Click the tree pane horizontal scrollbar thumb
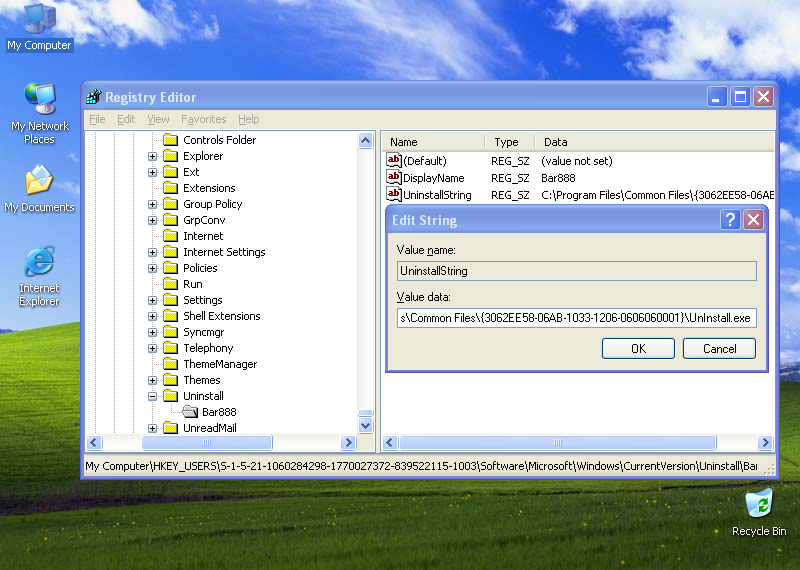The image size is (800, 570). [x=207, y=442]
